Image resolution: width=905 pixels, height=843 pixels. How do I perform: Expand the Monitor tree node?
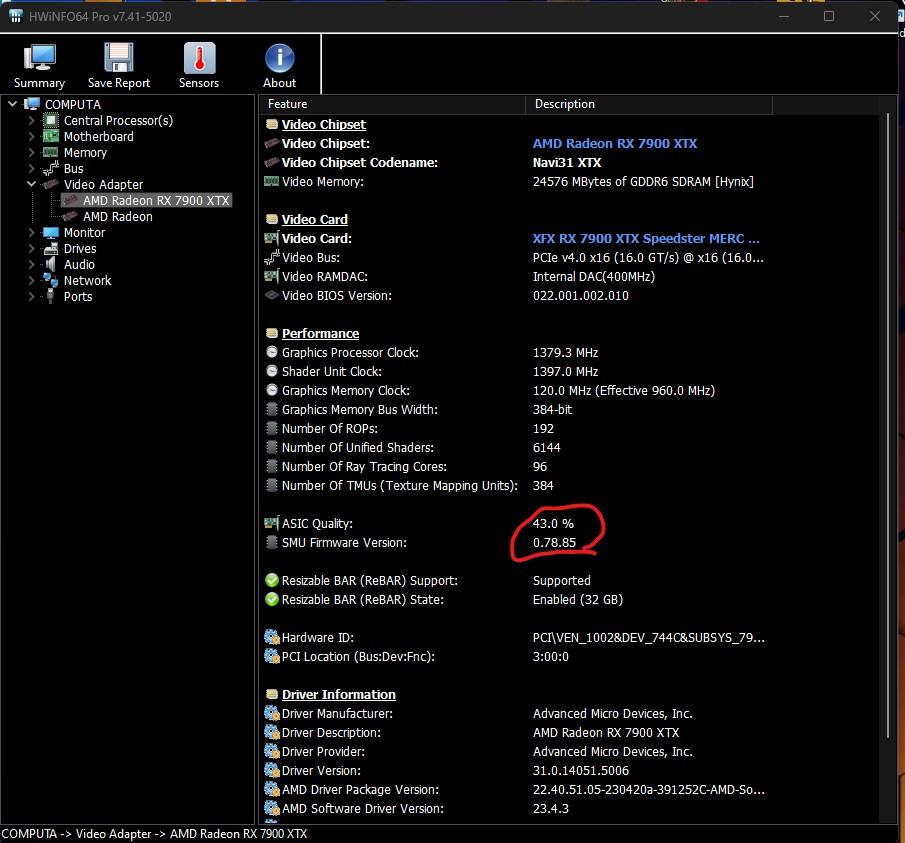coord(32,233)
